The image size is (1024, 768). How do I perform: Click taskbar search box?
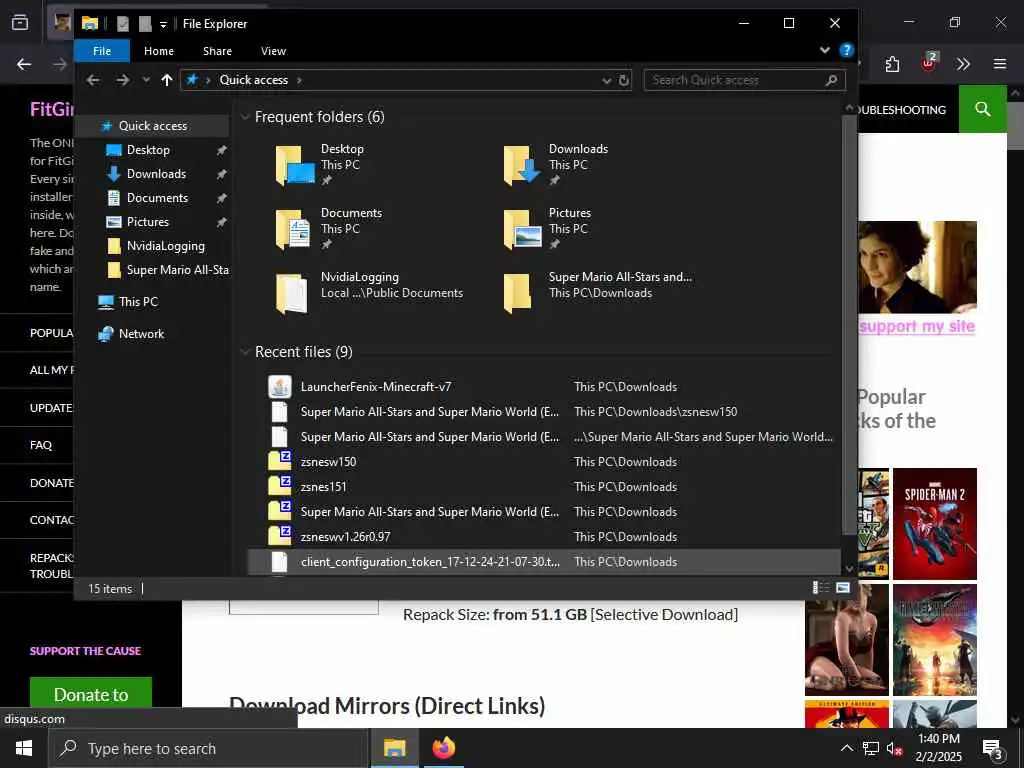(x=208, y=748)
